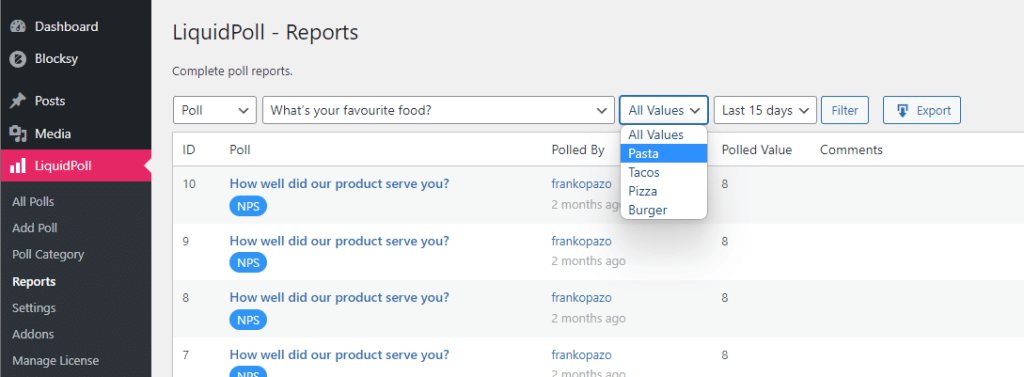
Task: Click NPS badge in row 9
Action: (248, 263)
